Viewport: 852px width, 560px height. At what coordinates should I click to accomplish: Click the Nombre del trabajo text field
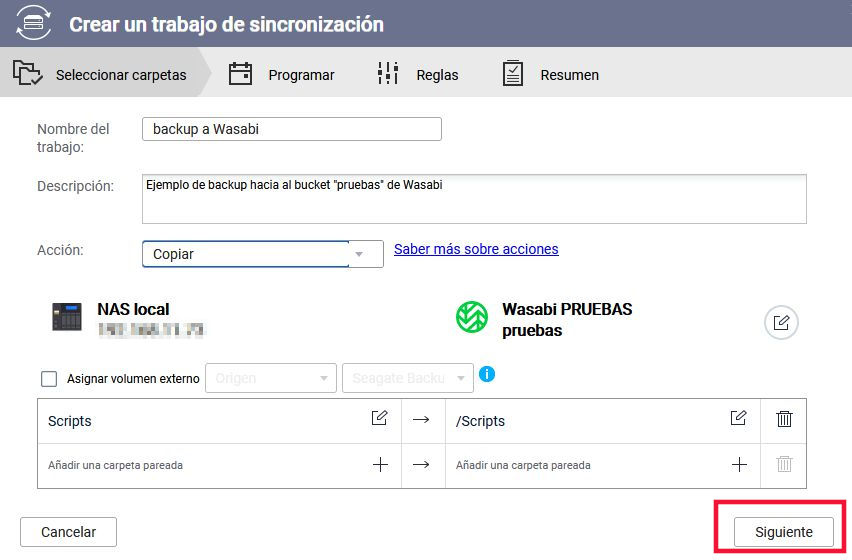(291, 129)
